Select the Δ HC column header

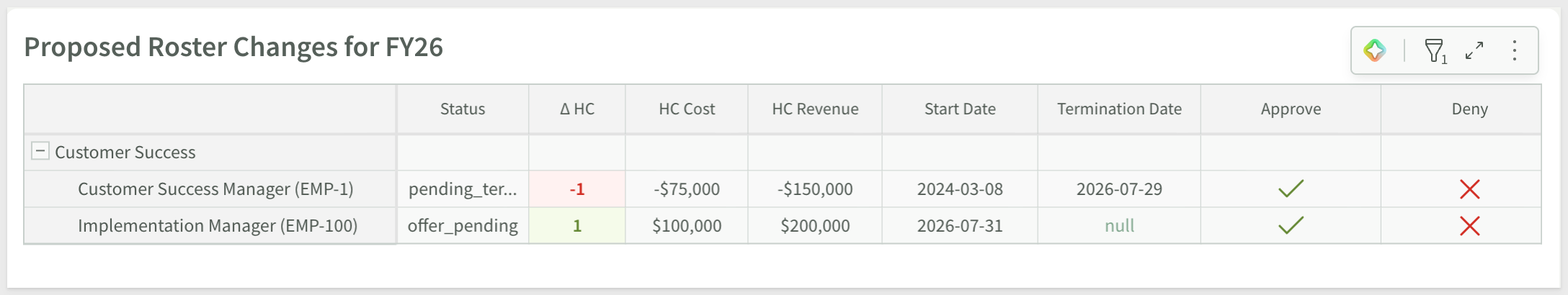(577, 109)
